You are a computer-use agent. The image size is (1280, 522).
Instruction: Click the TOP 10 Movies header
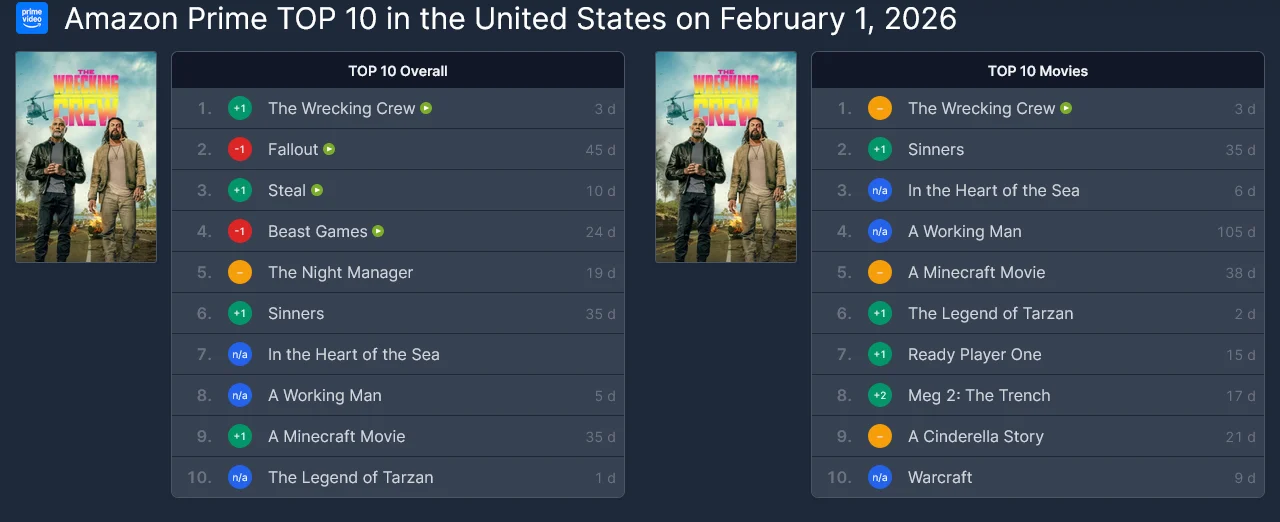click(x=1037, y=71)
